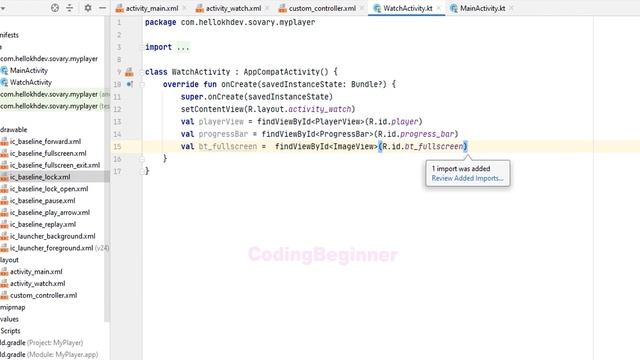Open MainActivity in project tree
The image size is (640, 360).
click(29, 71)
